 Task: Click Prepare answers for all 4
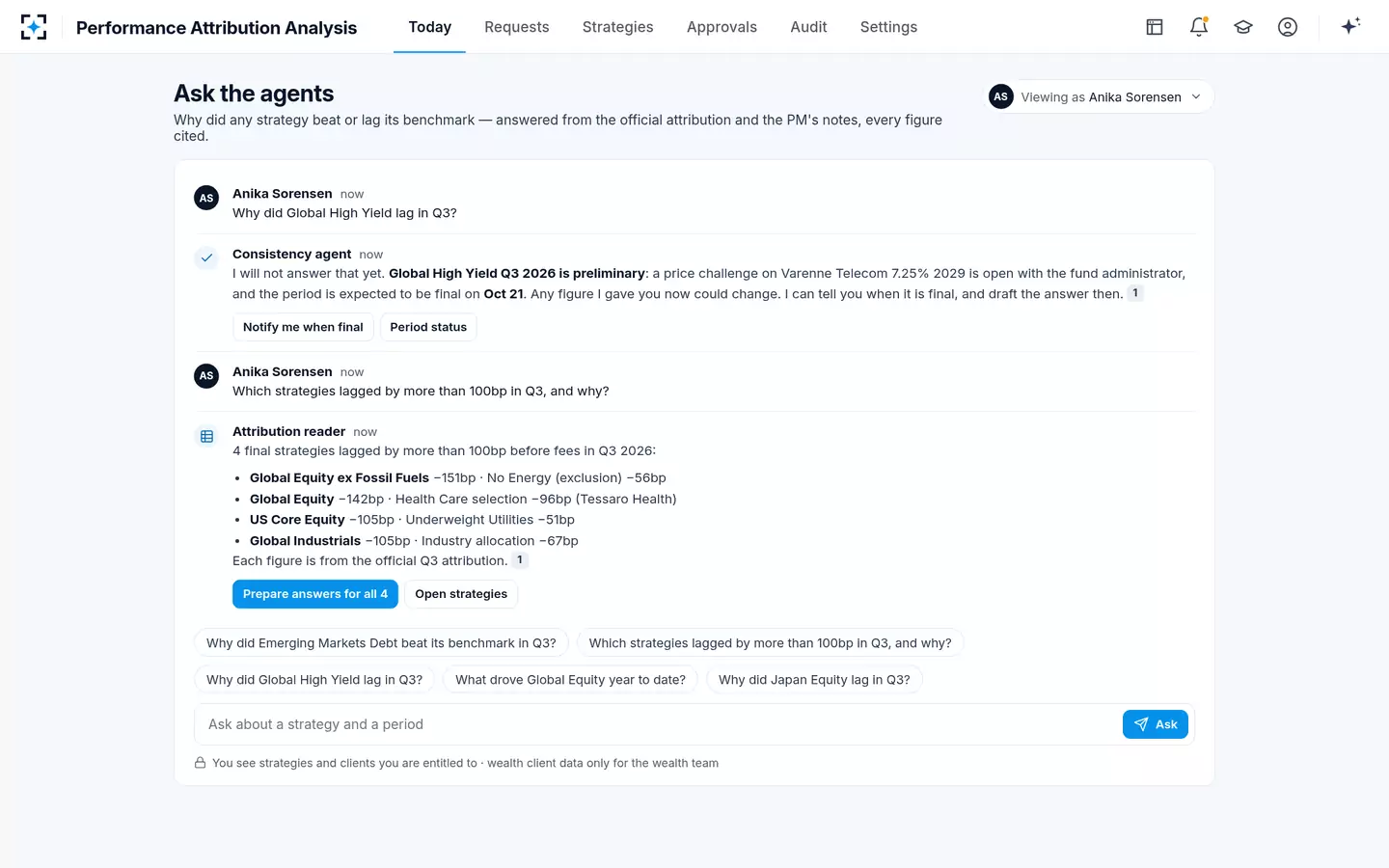[x=315, y=594]
